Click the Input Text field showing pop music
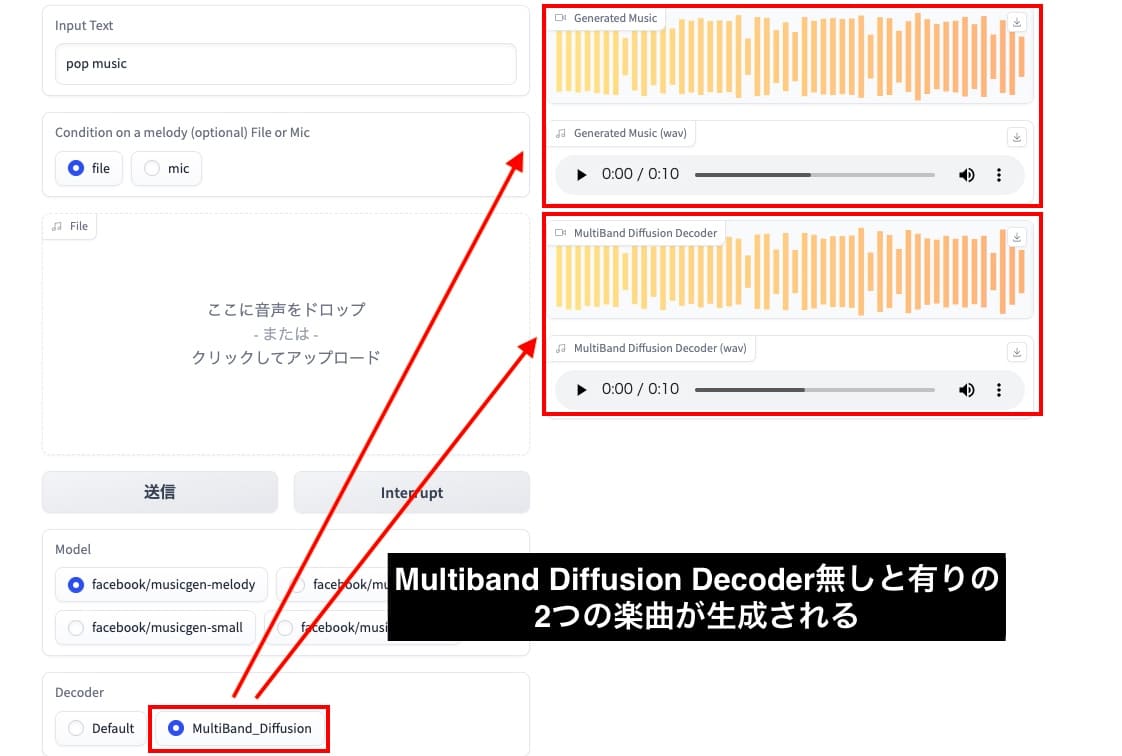Viewport: 1122px width, 756px height. click(x=283, y=63)
